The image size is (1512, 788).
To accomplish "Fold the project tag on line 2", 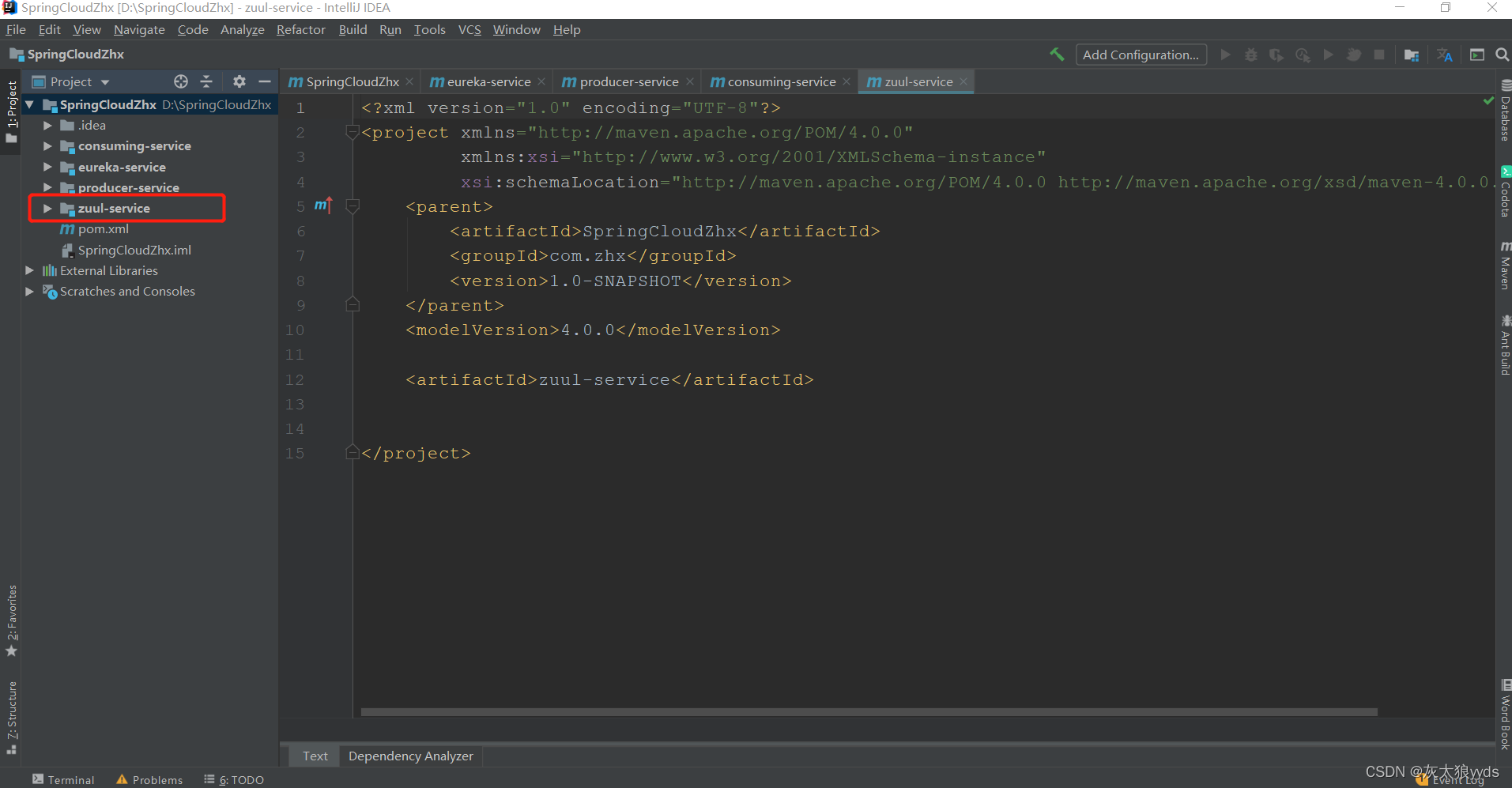I will [x=353, y=132].
